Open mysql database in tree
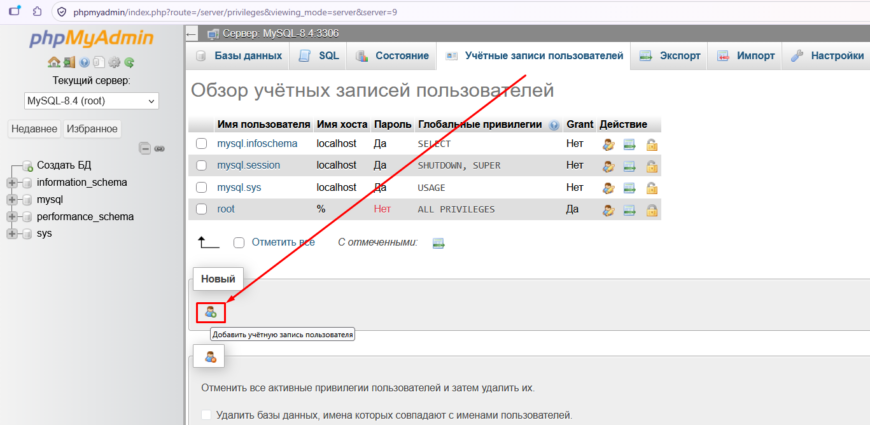 [x=50, y=199]
